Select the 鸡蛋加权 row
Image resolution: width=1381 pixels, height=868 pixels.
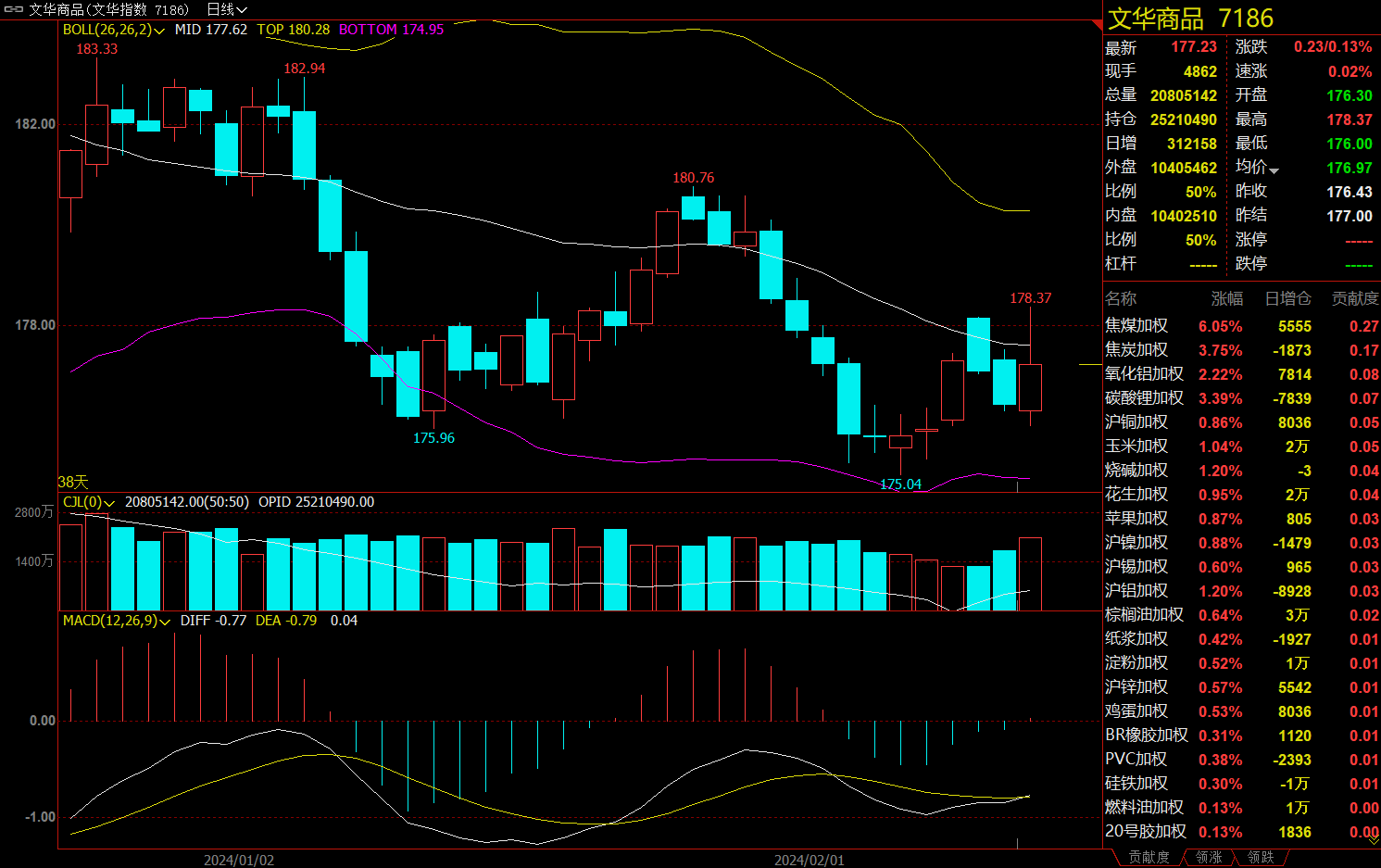(x=1241, y=711)
